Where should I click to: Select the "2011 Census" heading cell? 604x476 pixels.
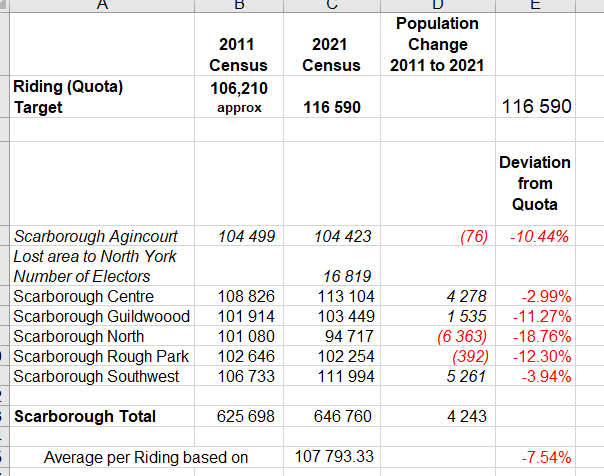point(236,55)
